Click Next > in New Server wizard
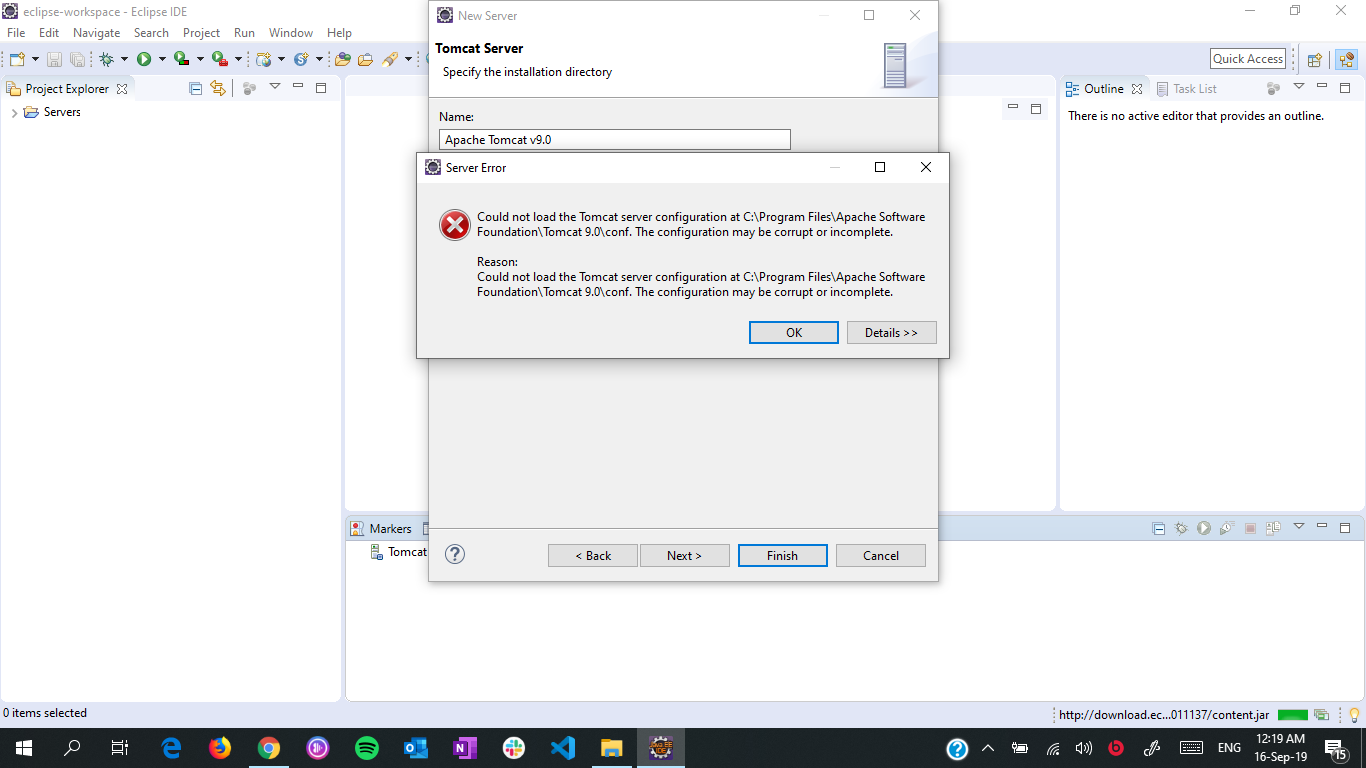The width and height of the screenshot is (1366, 768). pos(684,556)
